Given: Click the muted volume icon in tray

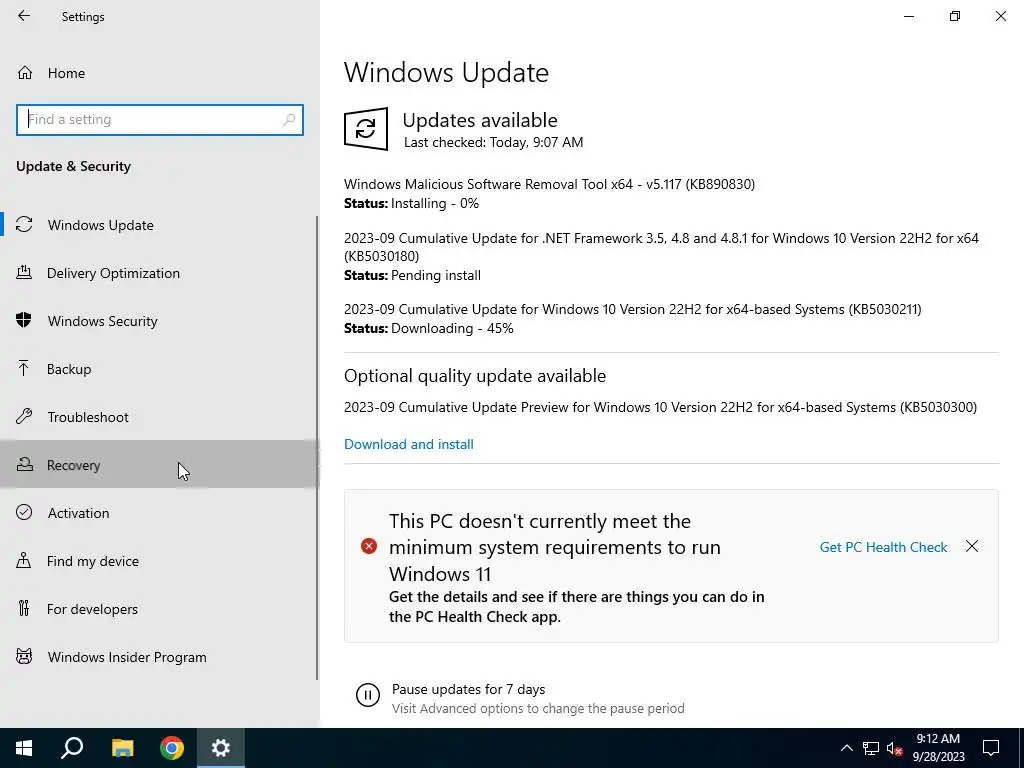Looking at the screenshot, I should pos(895,748).
